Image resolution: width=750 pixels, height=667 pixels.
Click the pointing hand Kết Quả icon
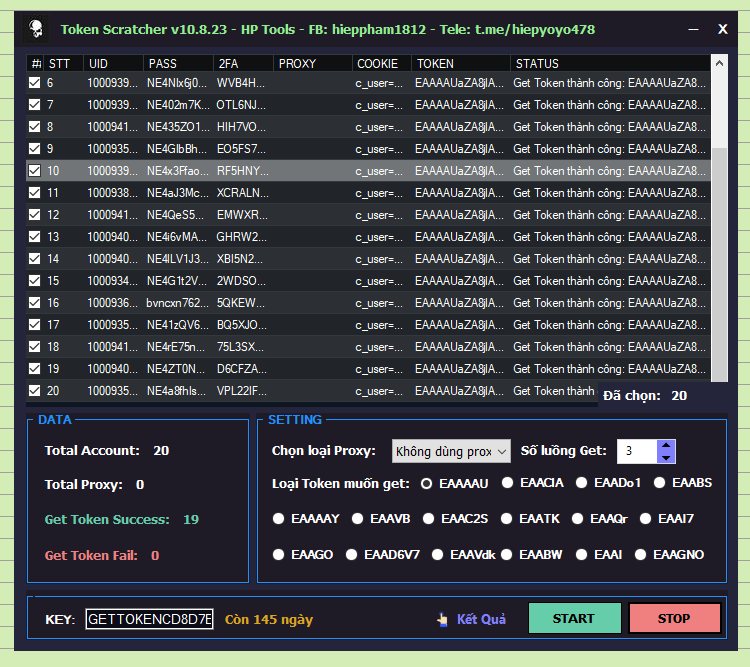pyautogui.click(x=442, y=619)
